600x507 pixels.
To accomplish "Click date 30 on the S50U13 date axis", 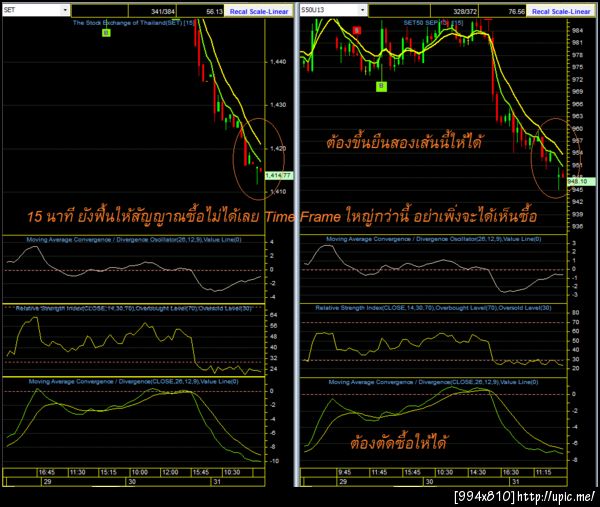I will (429, 481).
